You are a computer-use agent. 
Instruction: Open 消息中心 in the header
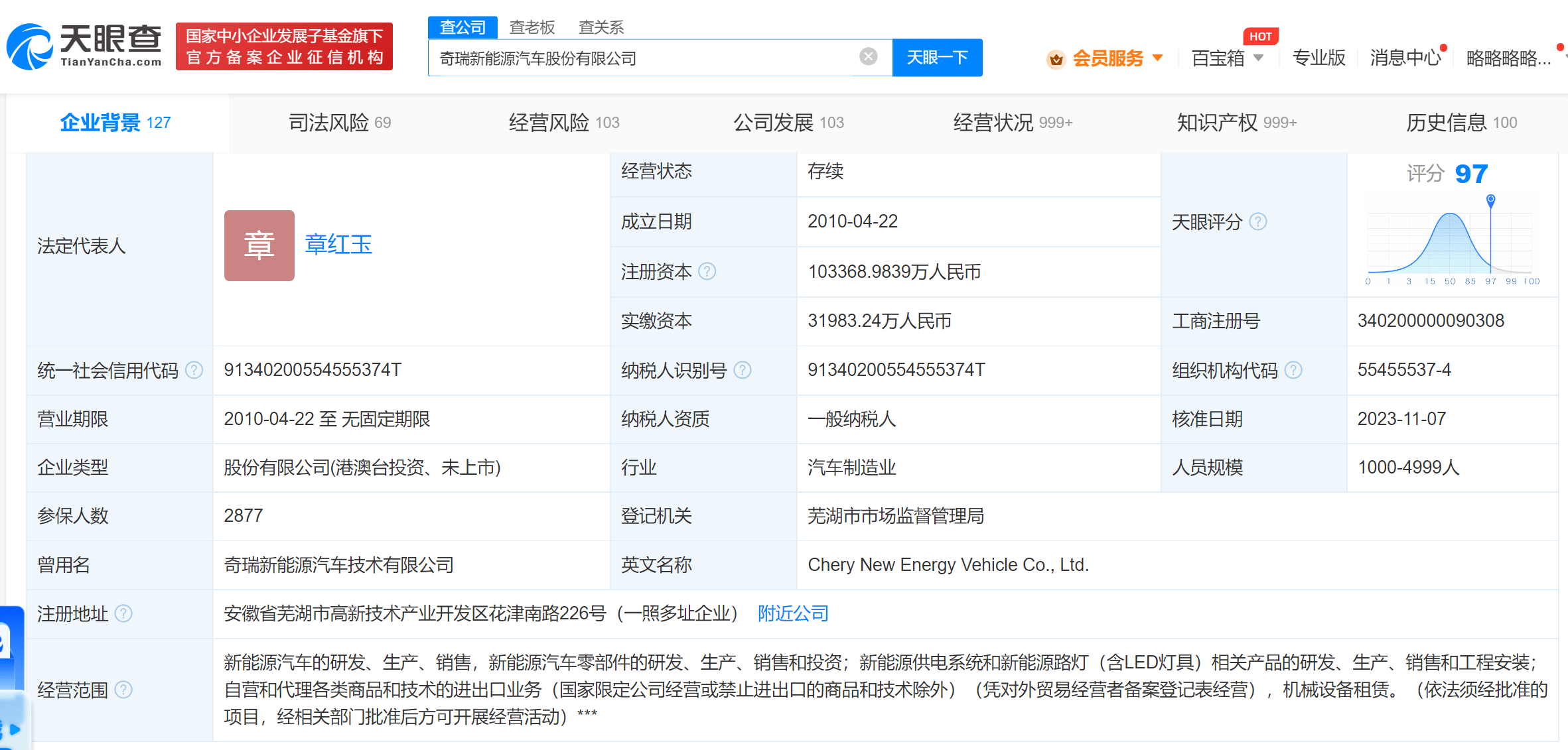click(1405, 58)
